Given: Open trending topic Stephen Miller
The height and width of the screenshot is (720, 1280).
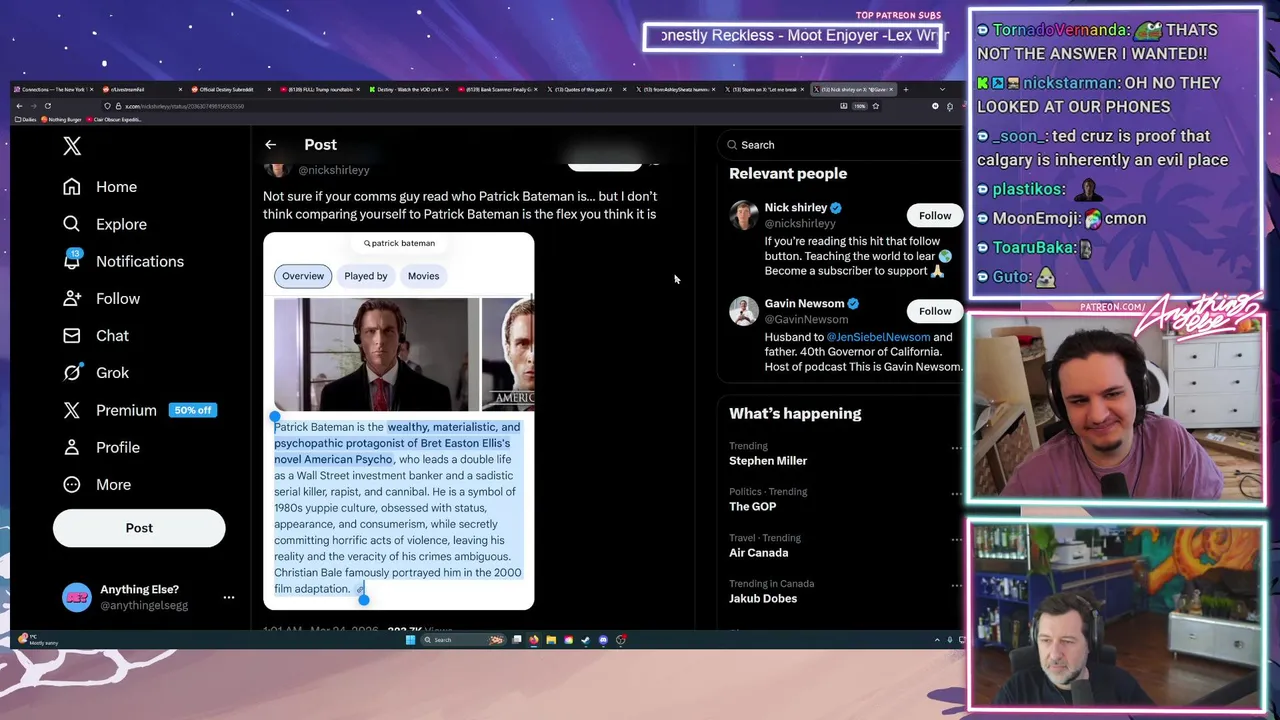Looking at the screenshot, I should click(x=768, y=461).
